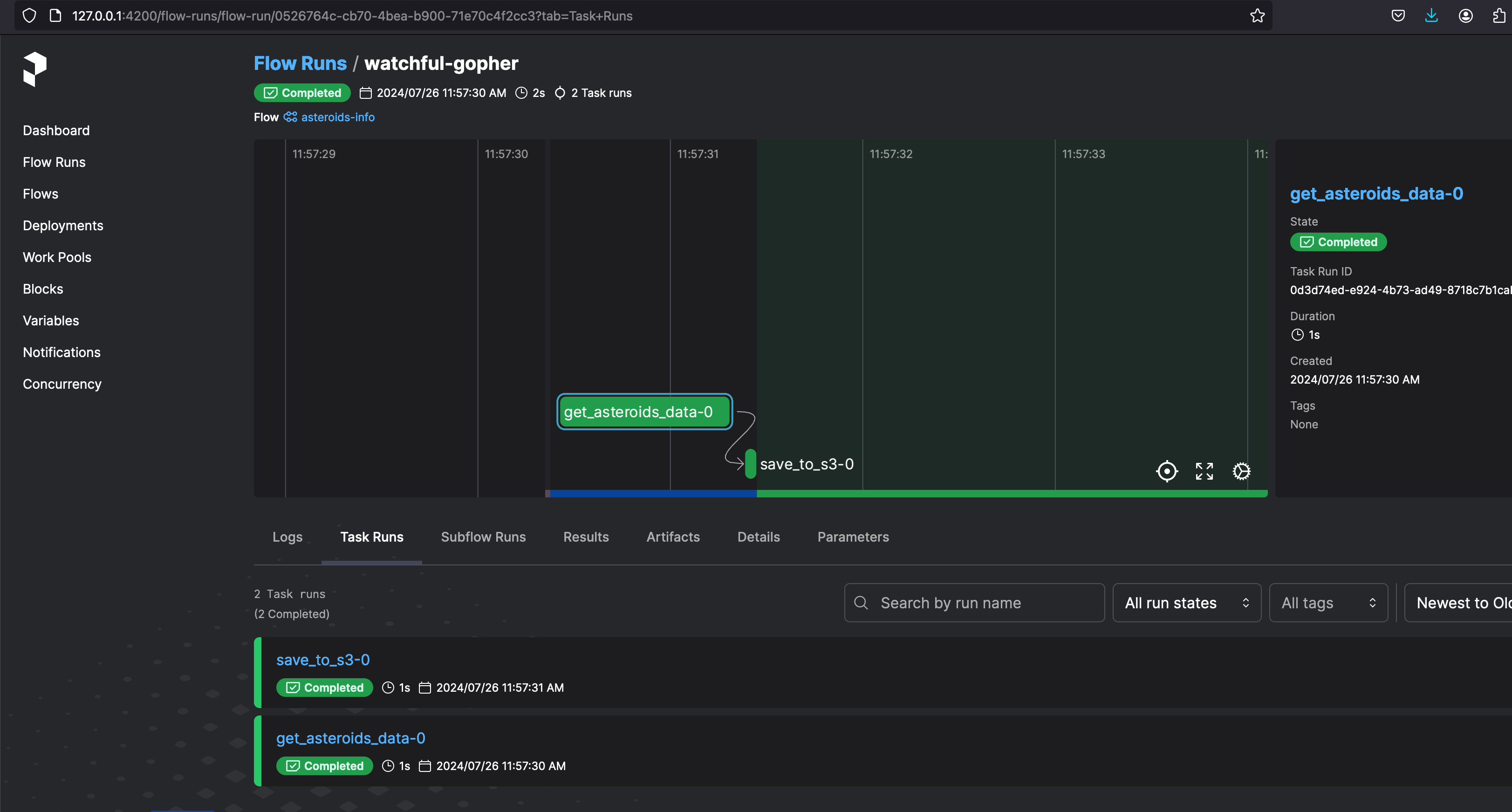Click the Created timestamp in side panel
The image size is (1512, 812).
pos(1355,379)
